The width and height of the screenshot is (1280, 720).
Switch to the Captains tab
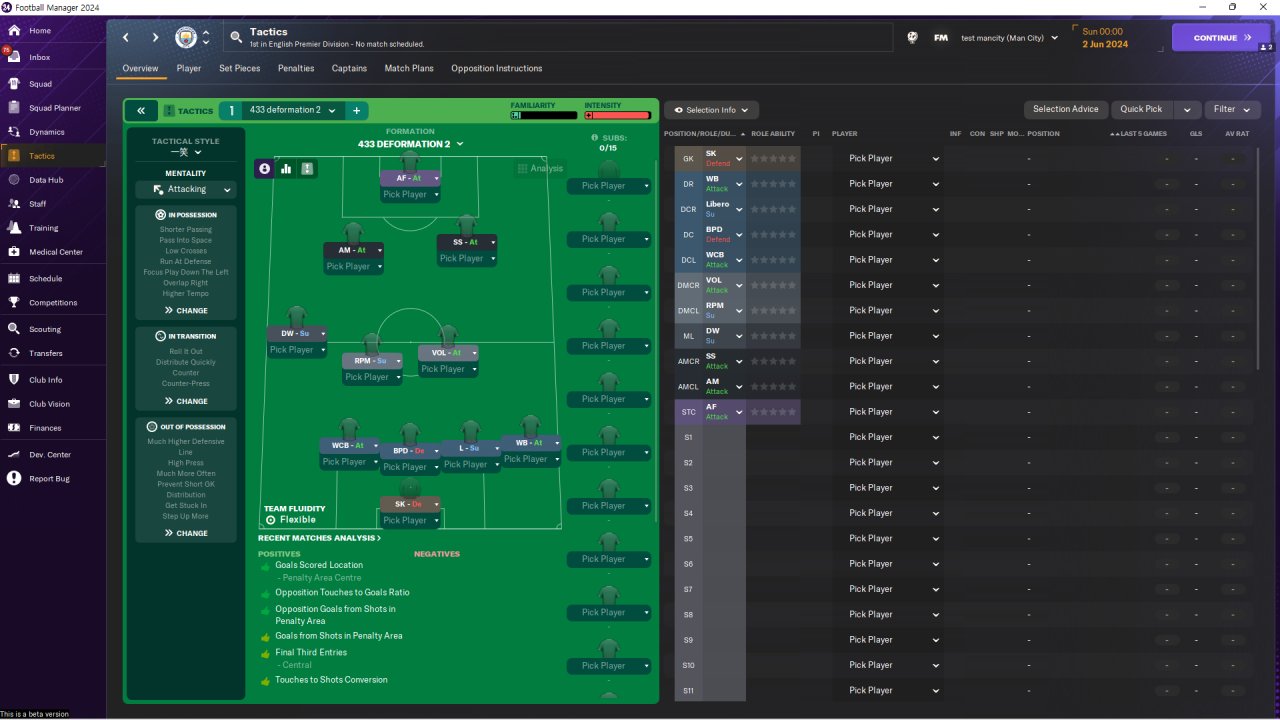tap(349, 68)
